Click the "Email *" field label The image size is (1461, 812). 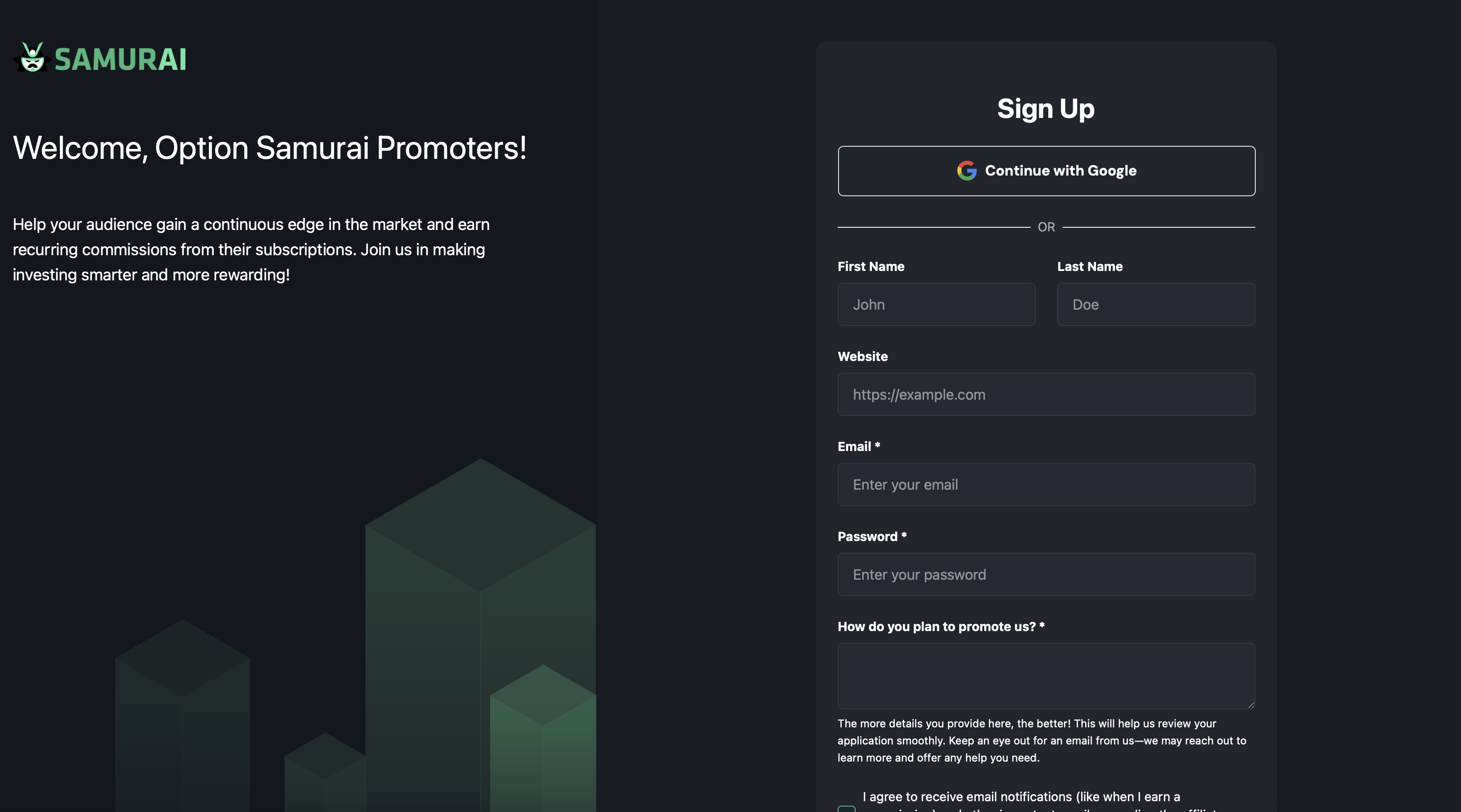click(x=858, y=447)
